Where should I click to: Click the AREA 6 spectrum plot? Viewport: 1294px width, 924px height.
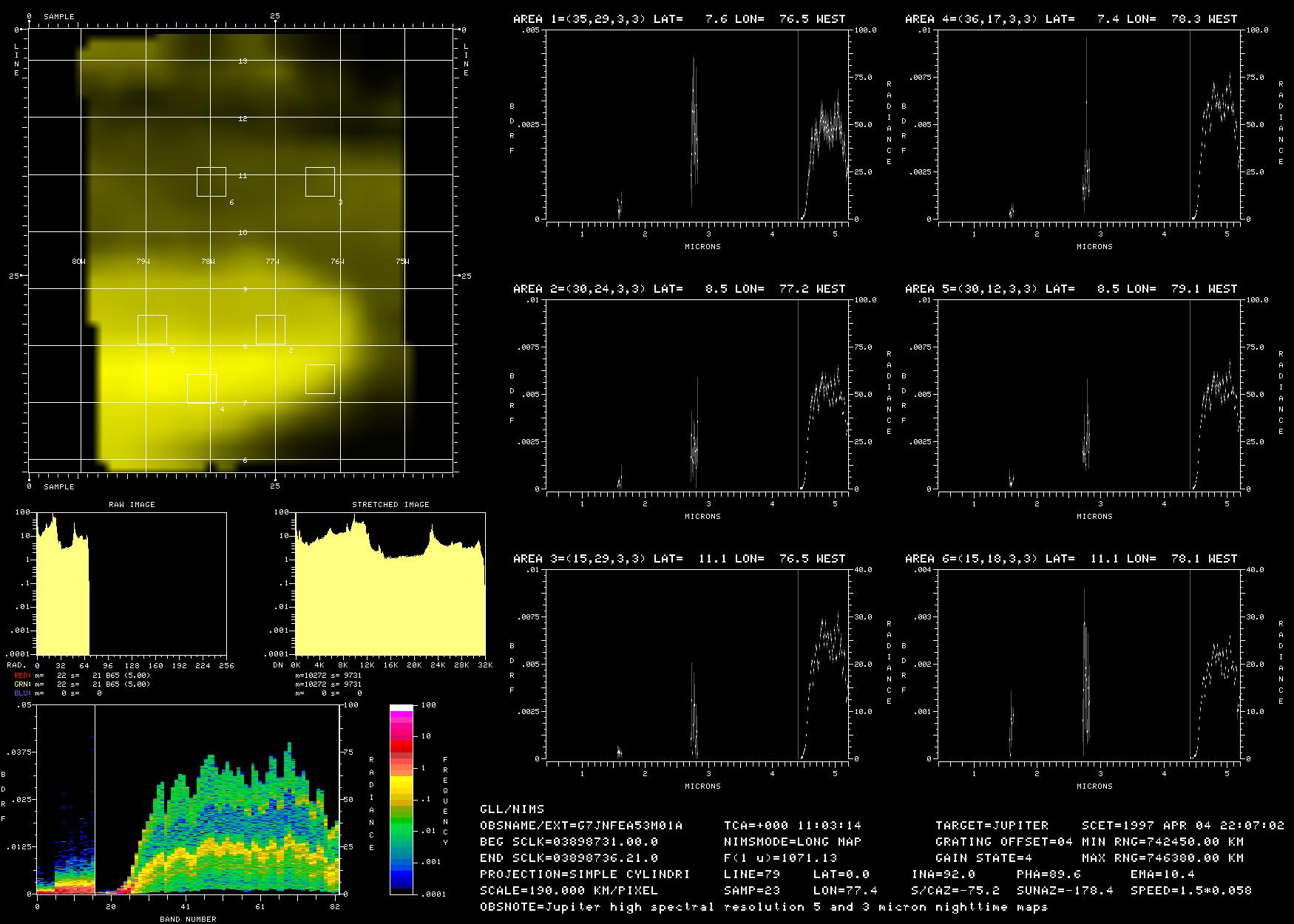(x=1089, y=665)
